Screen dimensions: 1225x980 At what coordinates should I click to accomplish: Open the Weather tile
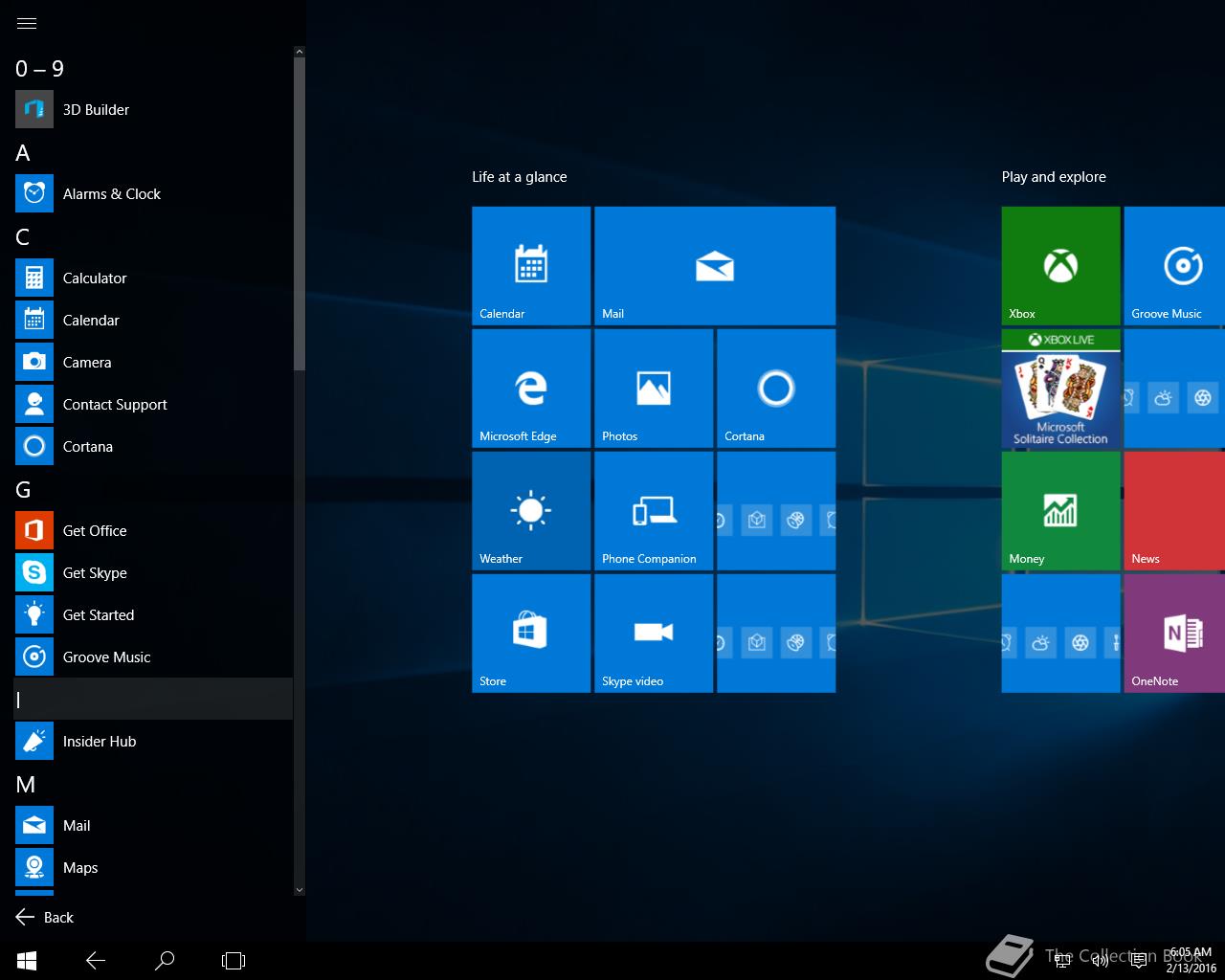[x=531, y=511]
